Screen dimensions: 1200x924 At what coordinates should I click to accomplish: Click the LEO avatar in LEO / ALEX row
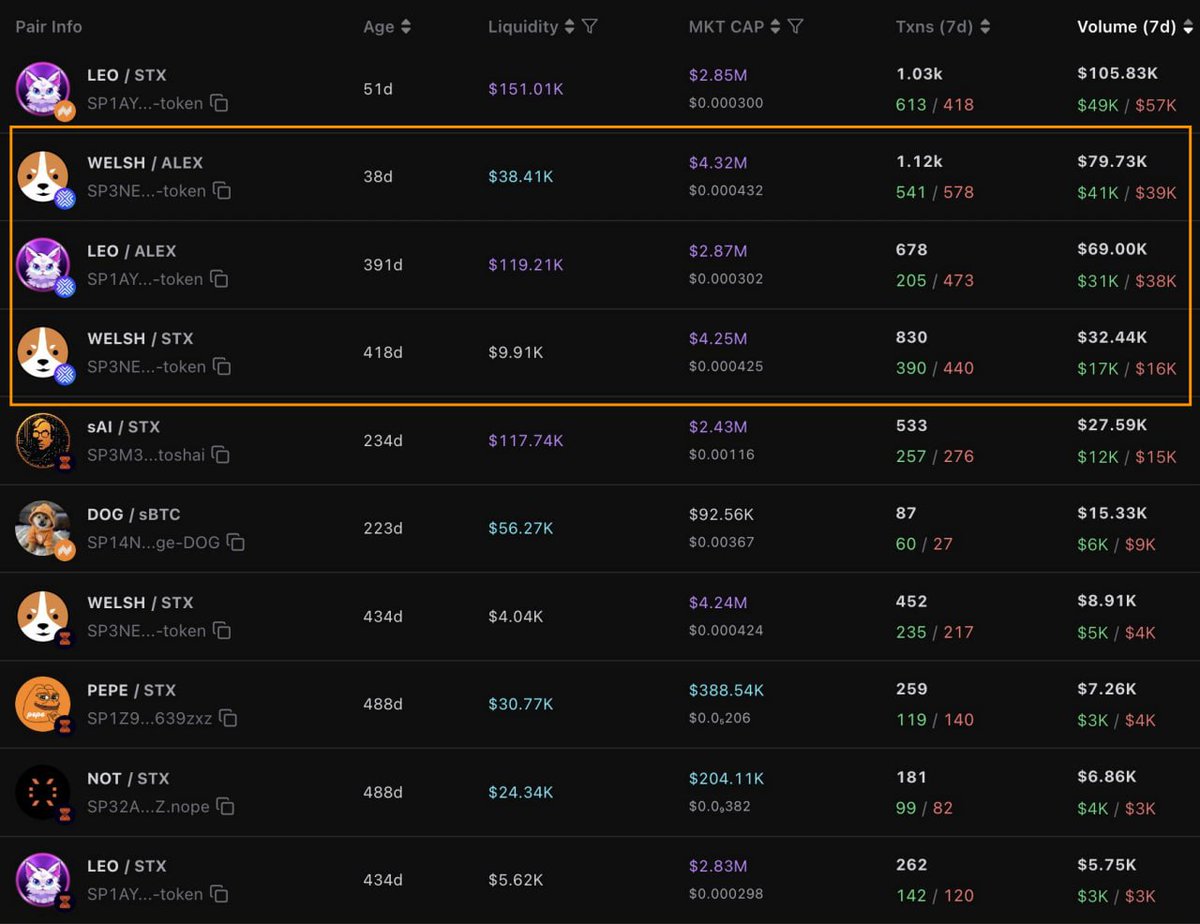coord(43,265)
